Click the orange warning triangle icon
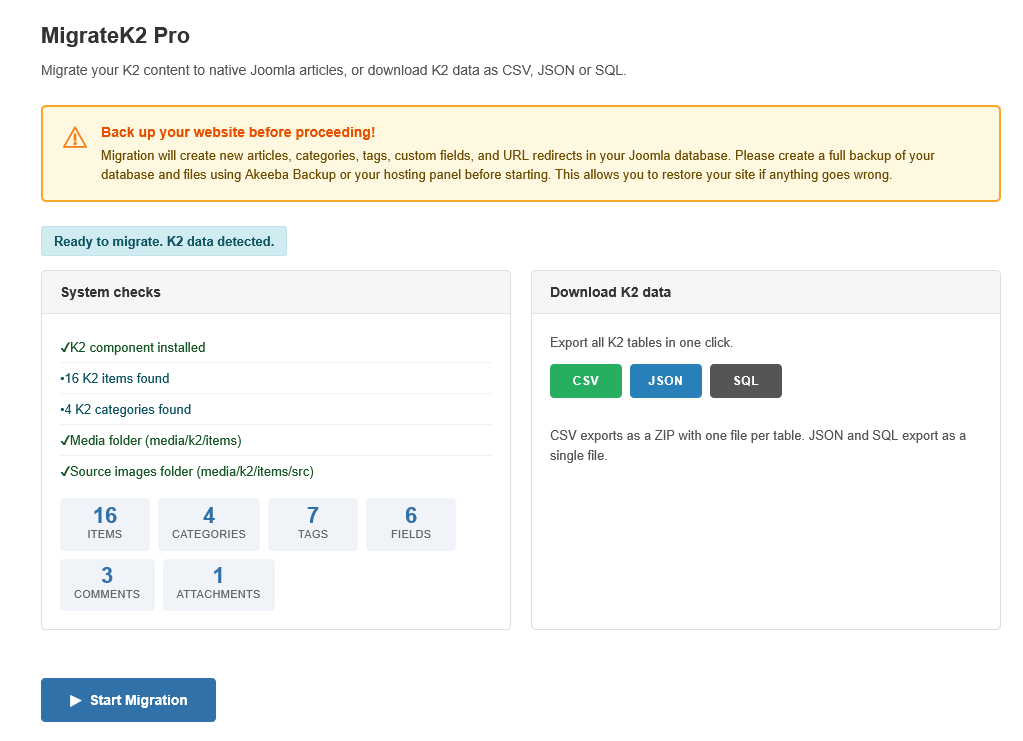The image size is (1023, 741). pos(75,138)
